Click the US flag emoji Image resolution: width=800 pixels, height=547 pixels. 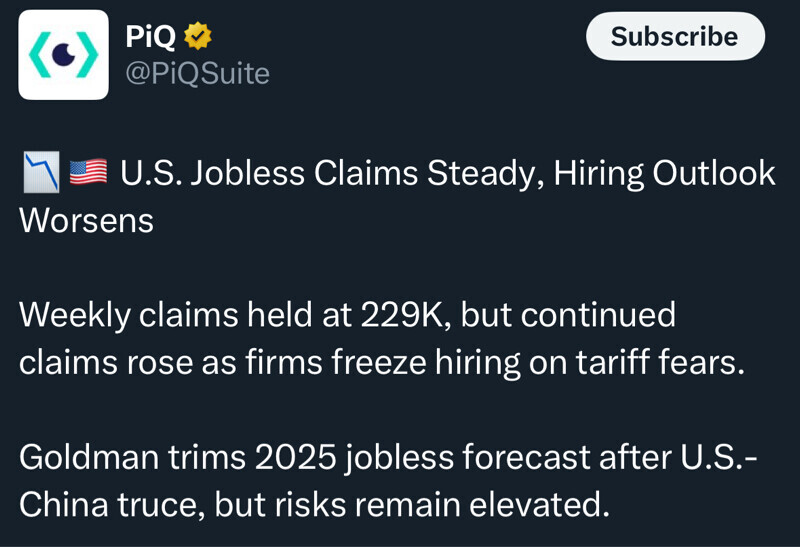(88, 173)
